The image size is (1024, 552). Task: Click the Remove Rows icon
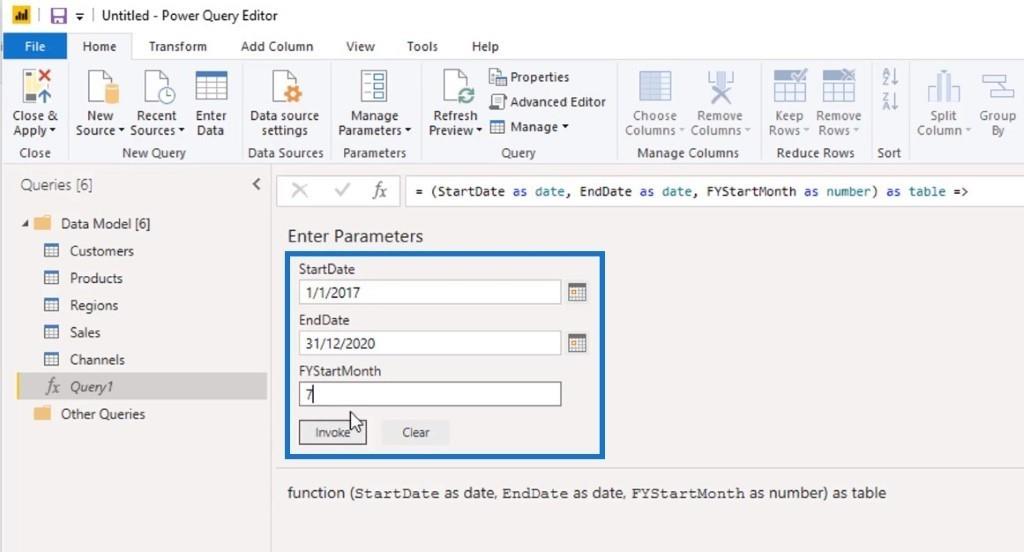point(839,86)
